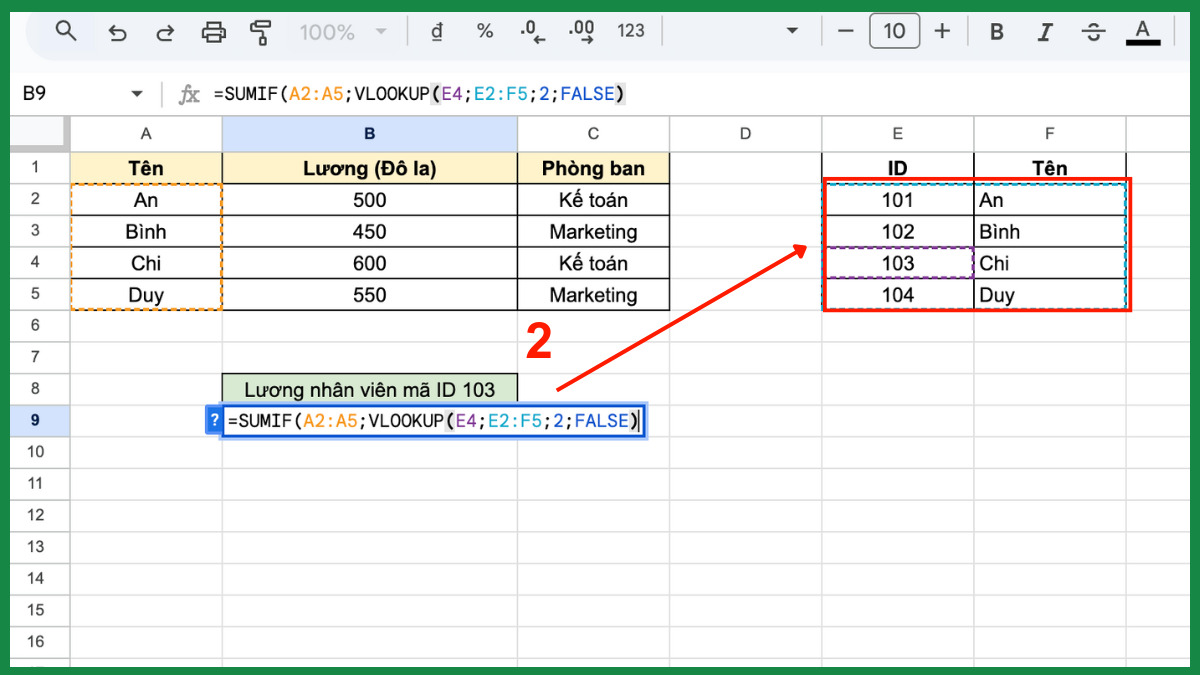Viewport: 1200px width, 675px height.
Task: Click the plus button to increase font size
Action: click(942, 31)
